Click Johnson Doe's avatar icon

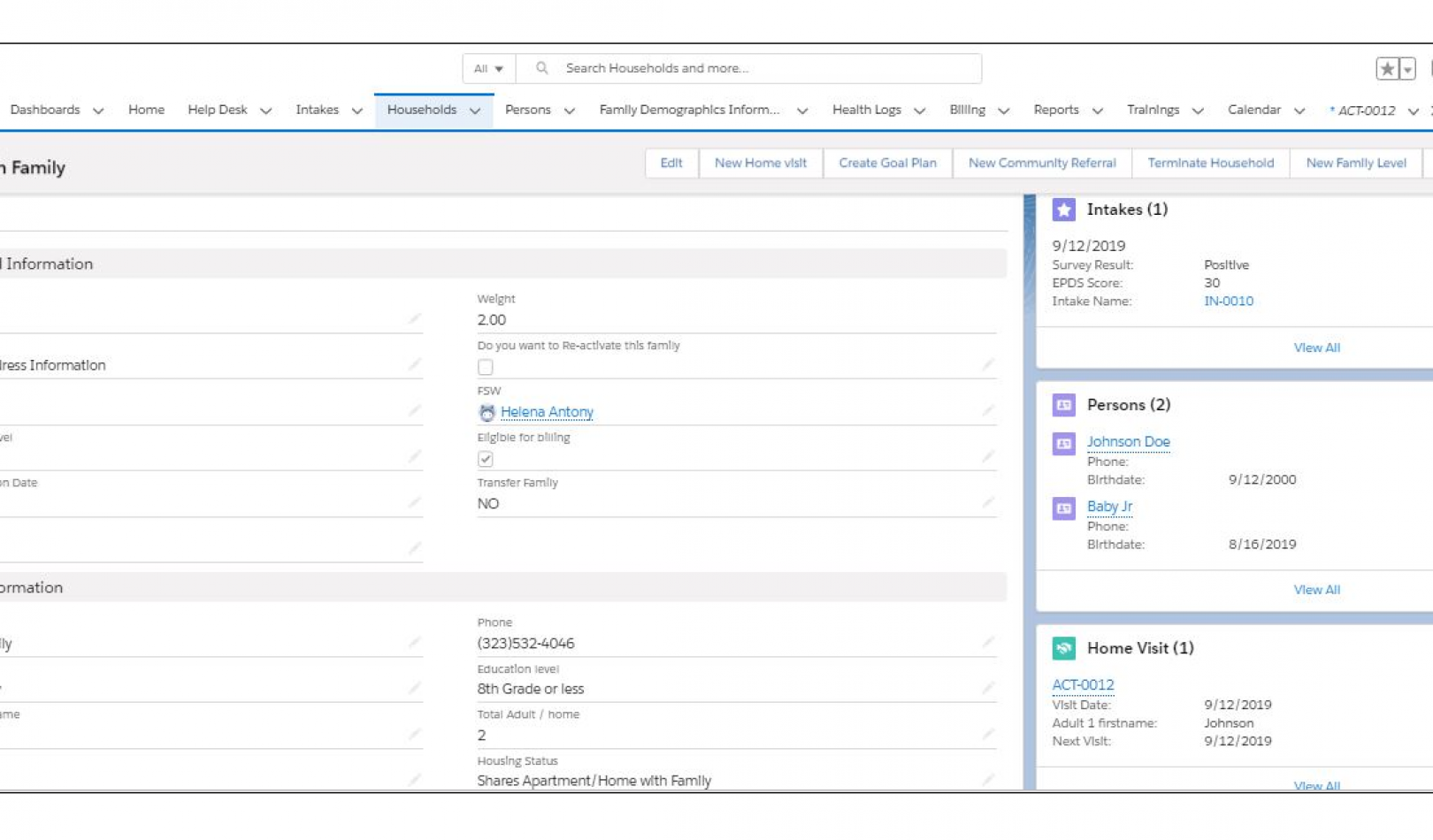coord(1063,443)
